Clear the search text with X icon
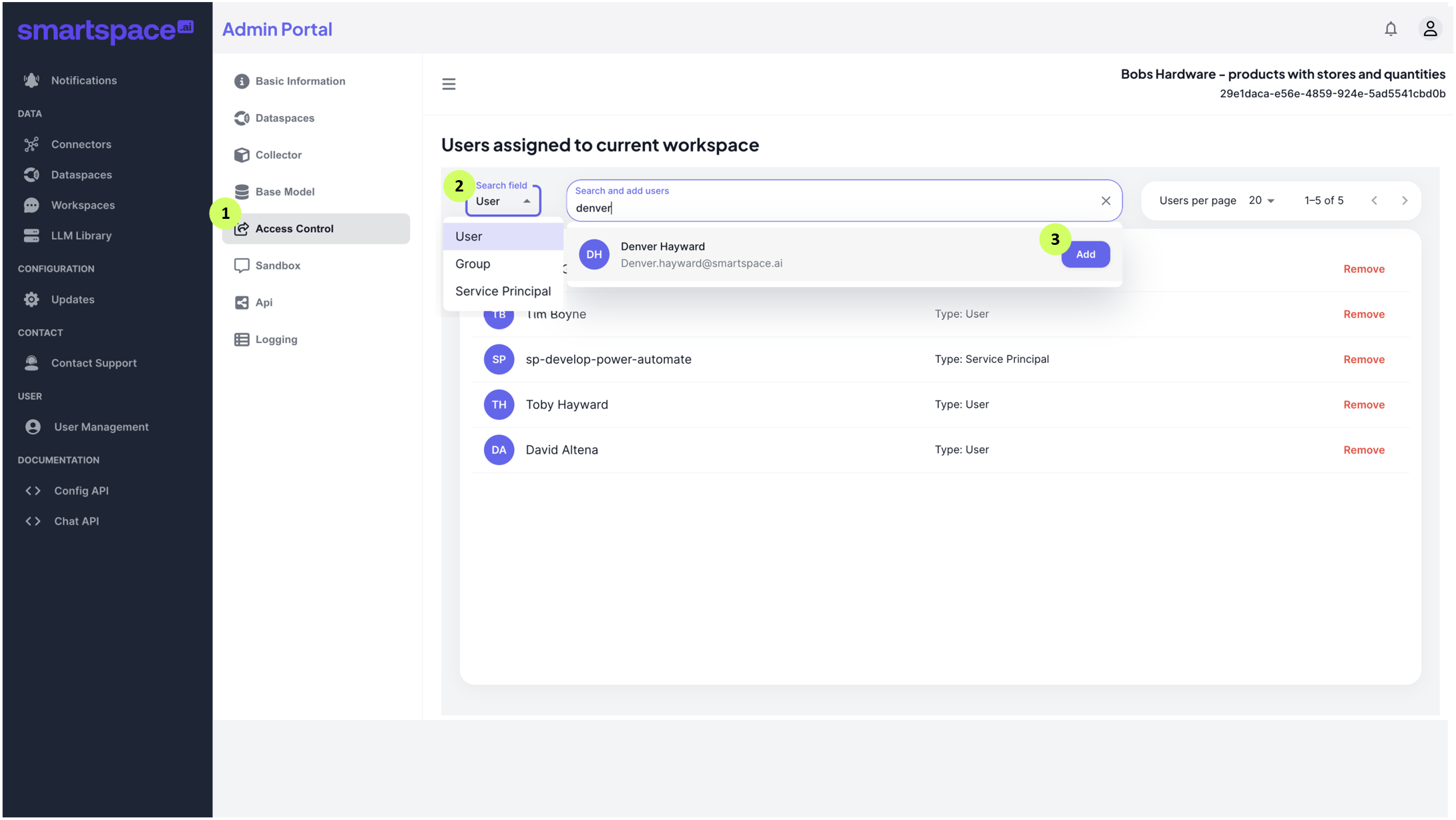Screen dimensions: 1456x820 (1106, 201)
